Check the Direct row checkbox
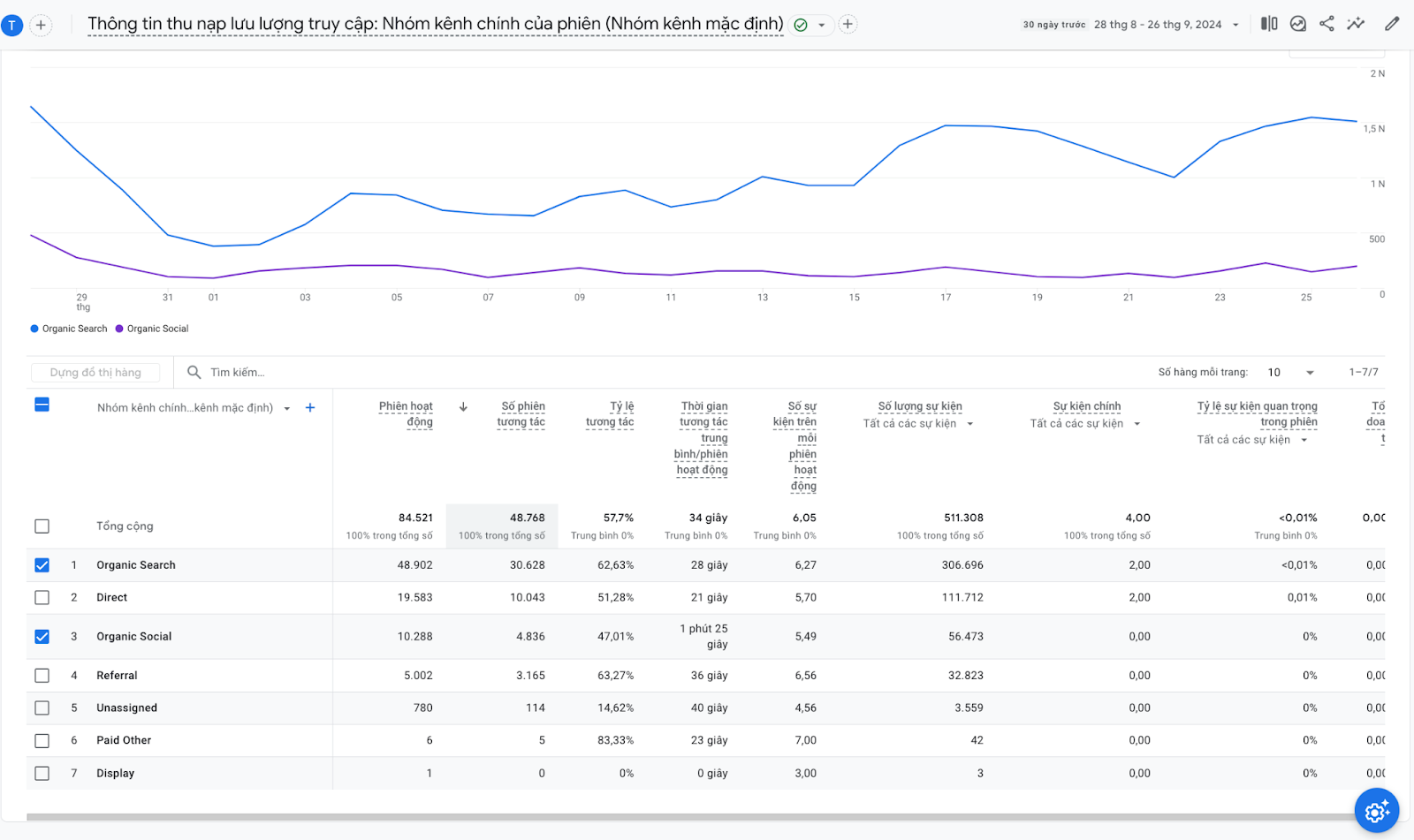This screenshot has width=1414, height=840. [x=42, y=598]
